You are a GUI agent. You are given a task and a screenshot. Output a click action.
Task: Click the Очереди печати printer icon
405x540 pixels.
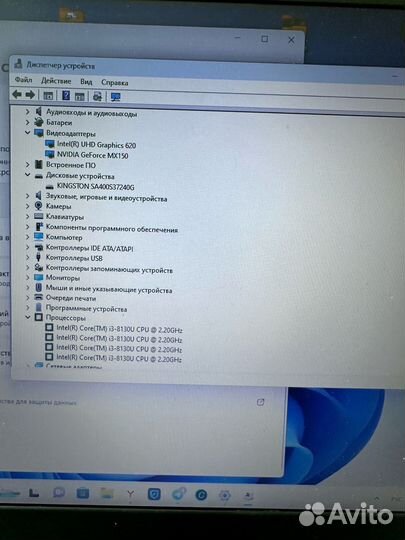point(39,297)
